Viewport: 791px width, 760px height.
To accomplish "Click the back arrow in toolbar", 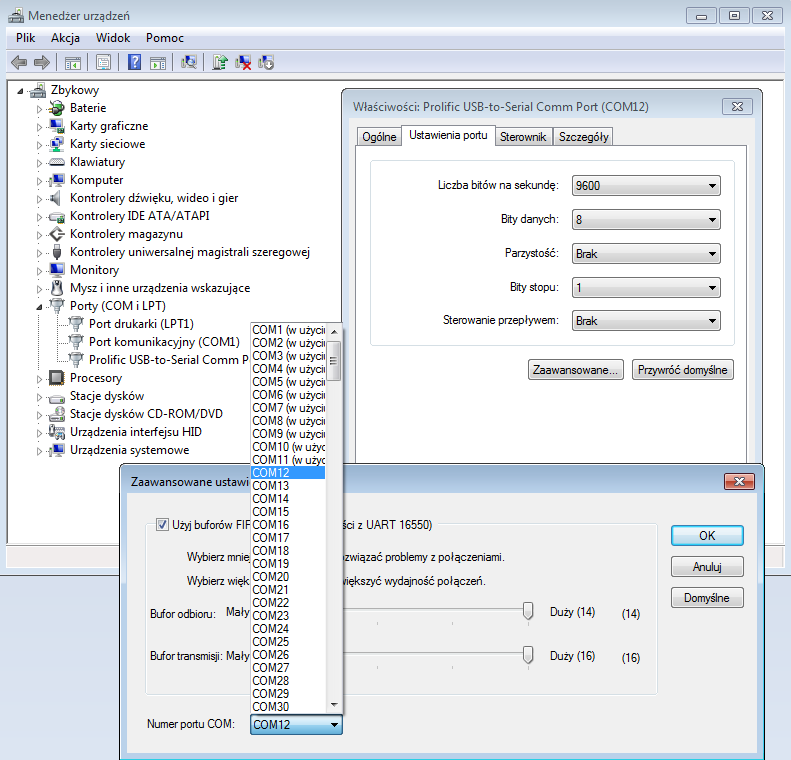I will tap(19, 62).
